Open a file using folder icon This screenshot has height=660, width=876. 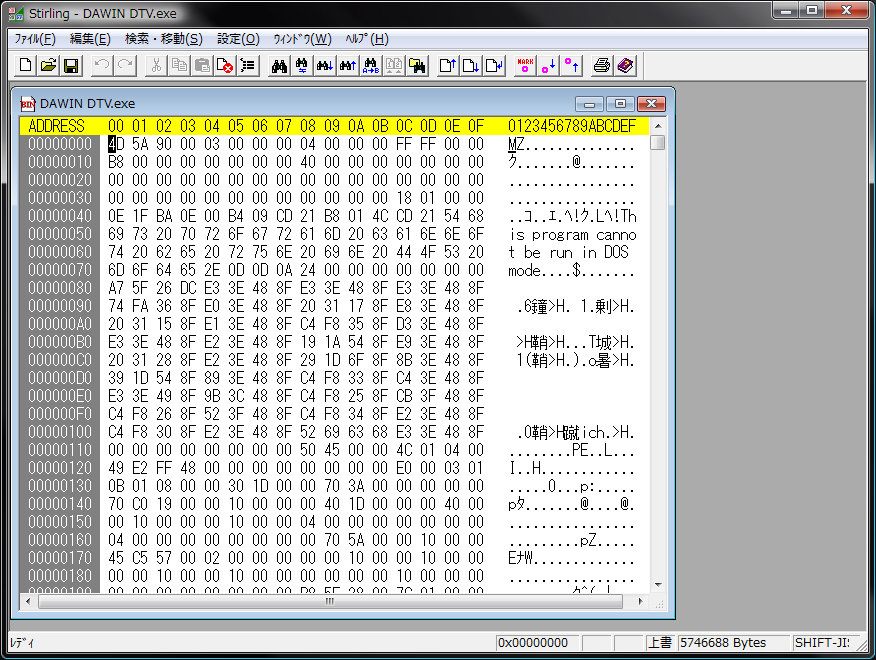[x=49, y=66]
